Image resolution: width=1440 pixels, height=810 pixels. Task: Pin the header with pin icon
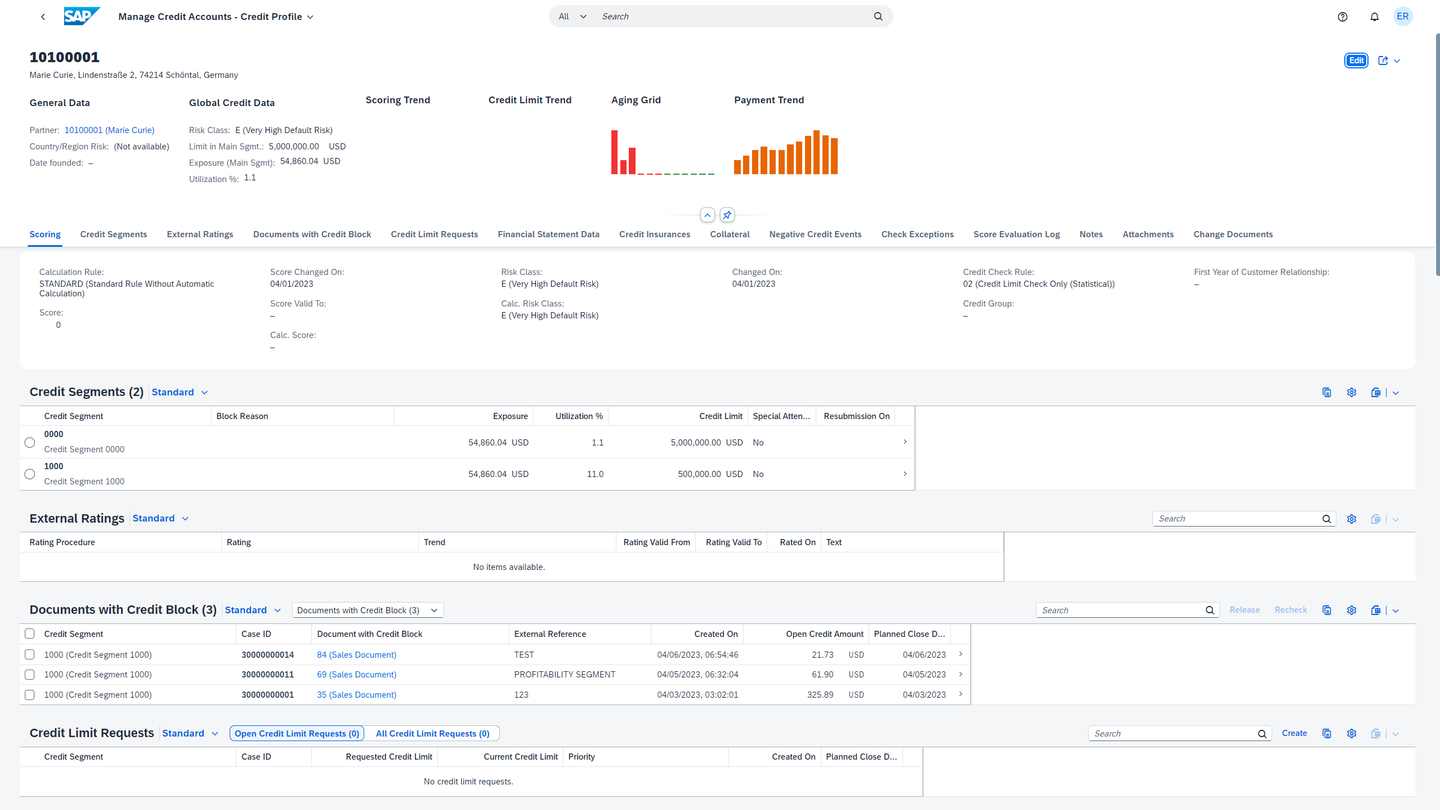(727, 215)
